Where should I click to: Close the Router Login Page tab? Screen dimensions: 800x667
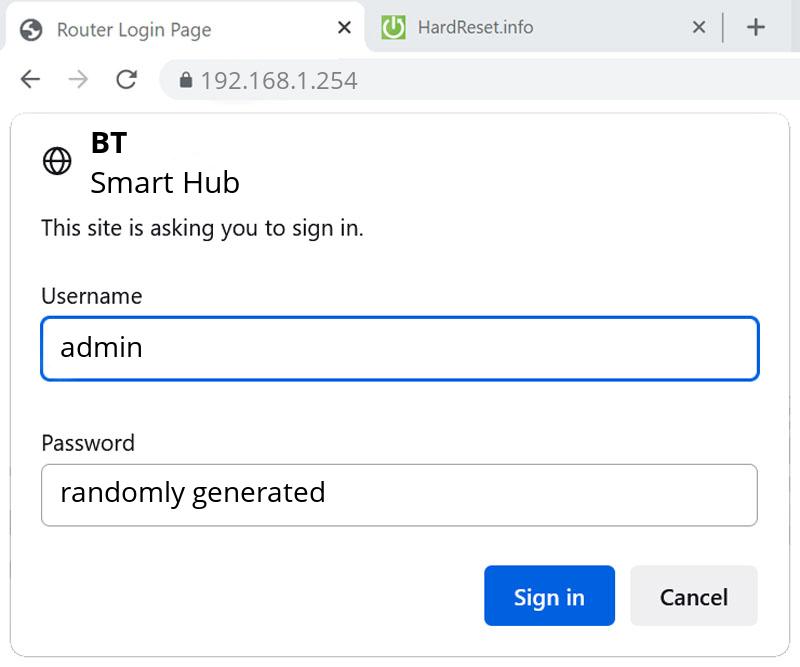tap(344, 28)
